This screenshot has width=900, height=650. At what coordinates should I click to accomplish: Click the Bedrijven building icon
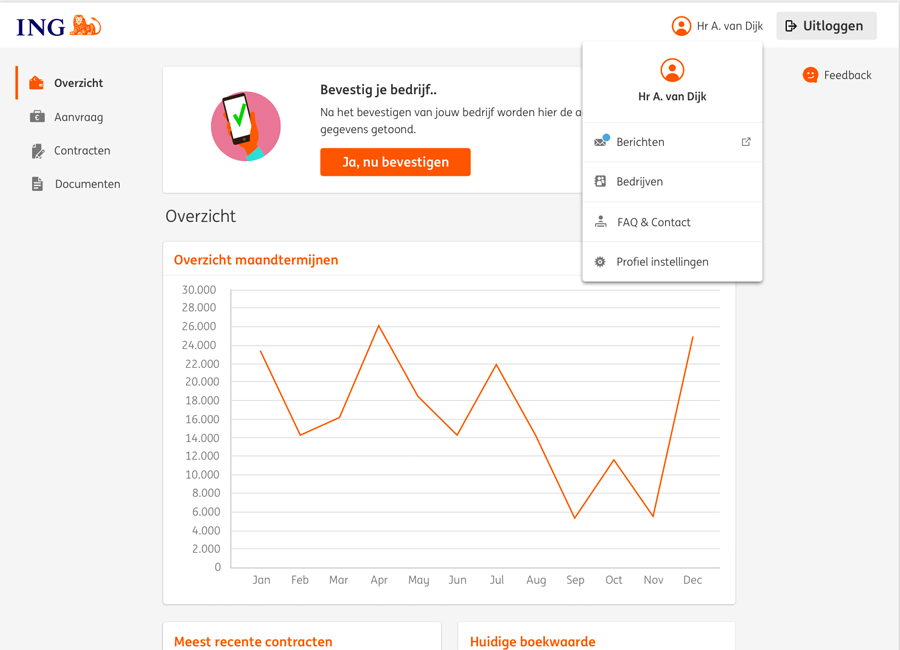600,182
